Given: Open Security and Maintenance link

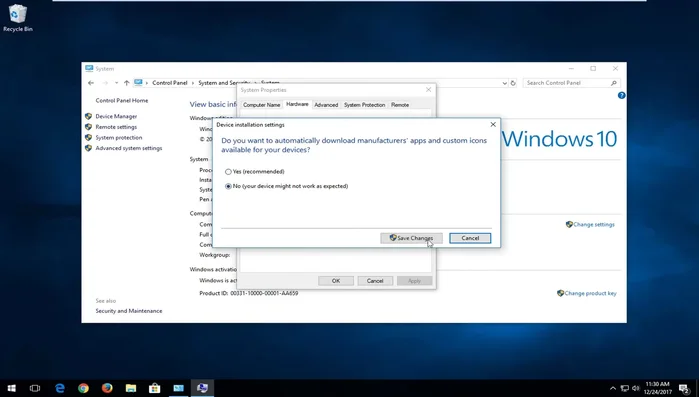Looking at the screenshot, I should 129,311.
